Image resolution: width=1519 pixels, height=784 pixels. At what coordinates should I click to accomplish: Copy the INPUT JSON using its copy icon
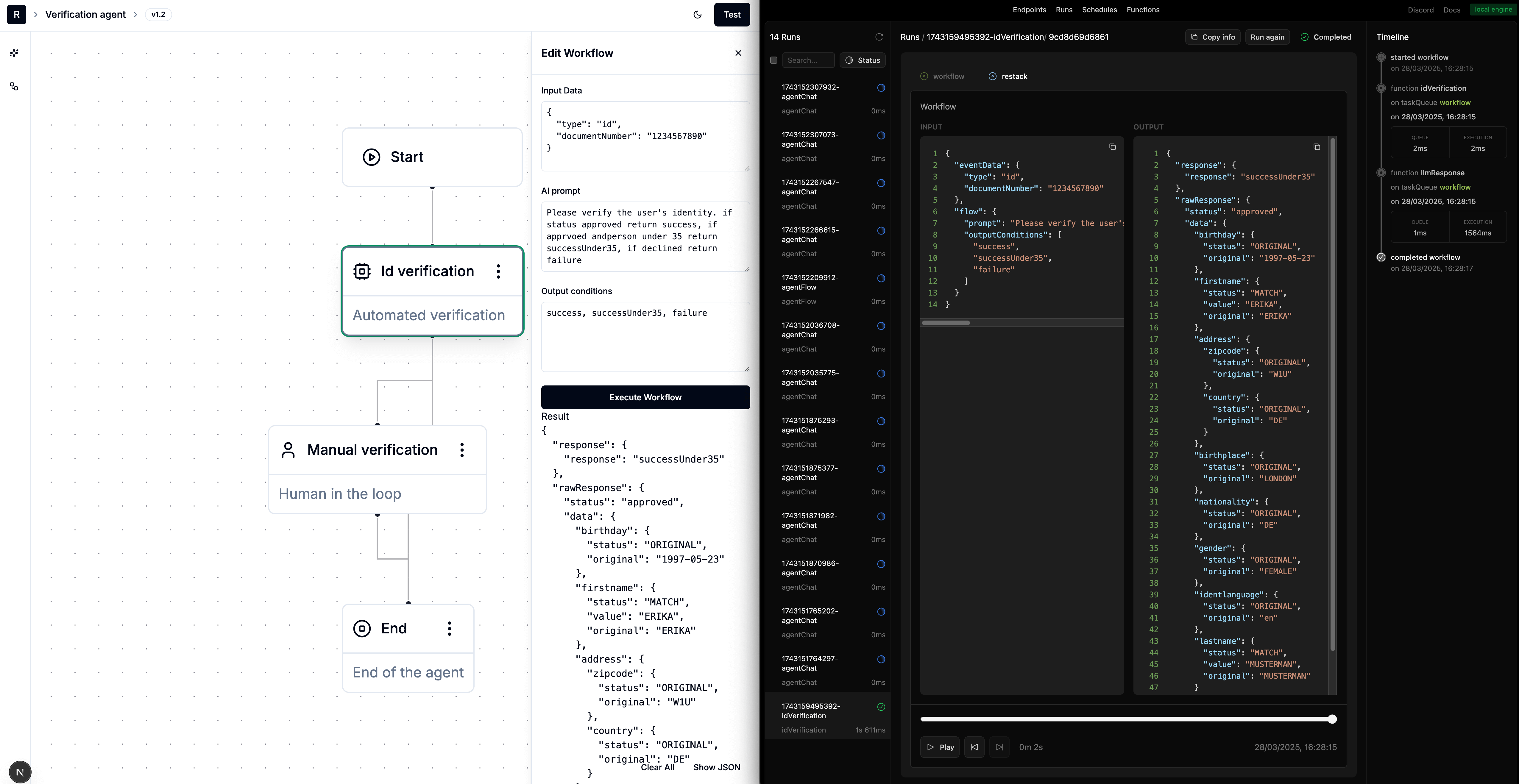coord(1113,147)
